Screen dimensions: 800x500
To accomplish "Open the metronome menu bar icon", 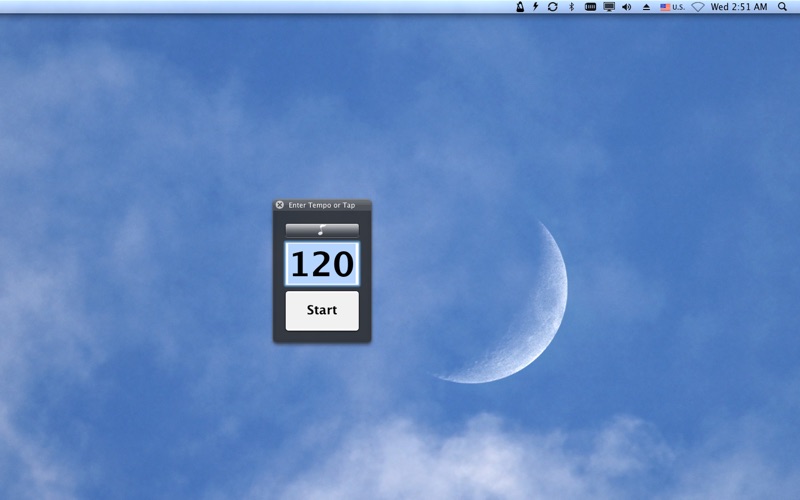I will [x=520, y=7].
